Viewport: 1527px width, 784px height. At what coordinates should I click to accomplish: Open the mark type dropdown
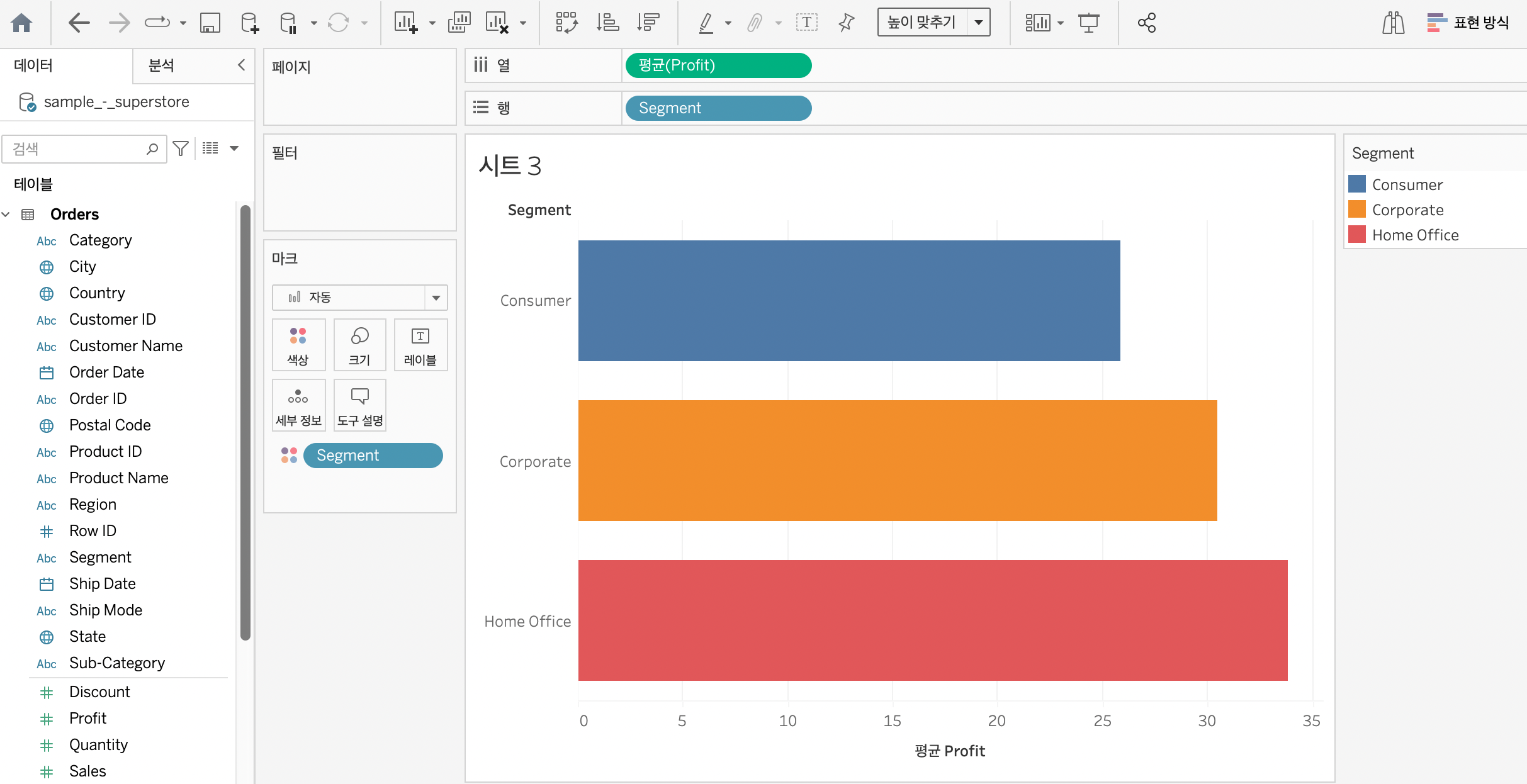tap(436, 298)
